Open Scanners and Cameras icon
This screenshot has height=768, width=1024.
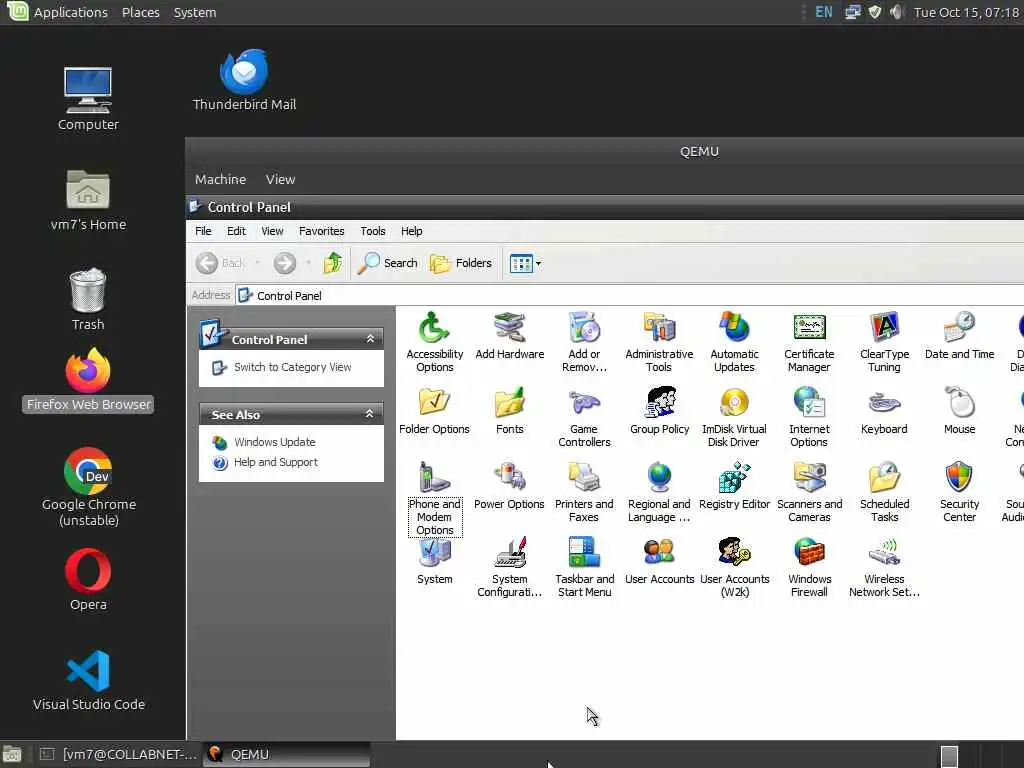(x=809, y=492)
